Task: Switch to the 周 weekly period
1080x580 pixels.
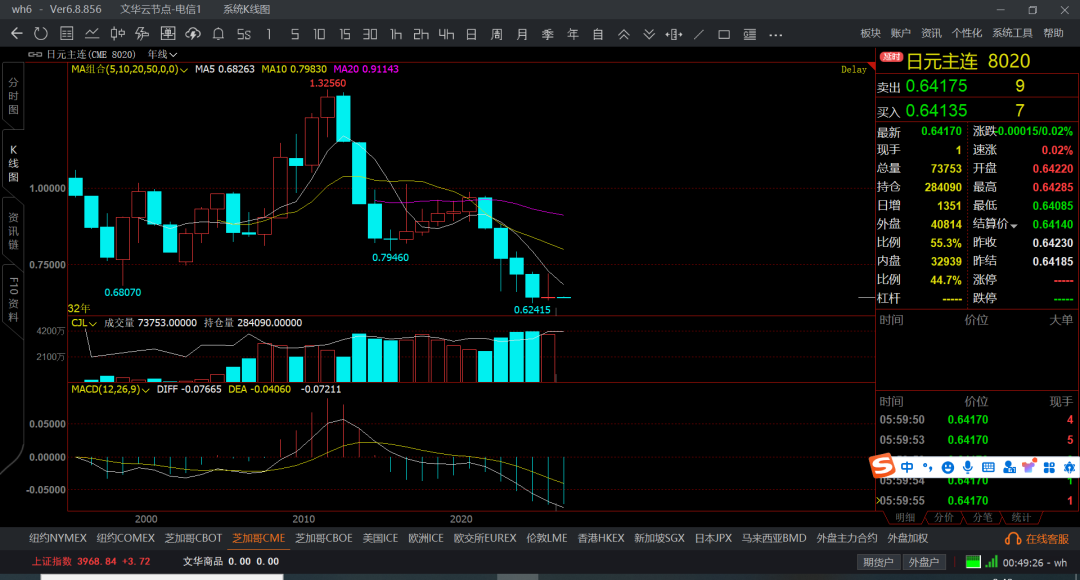Action: point(496,34)
